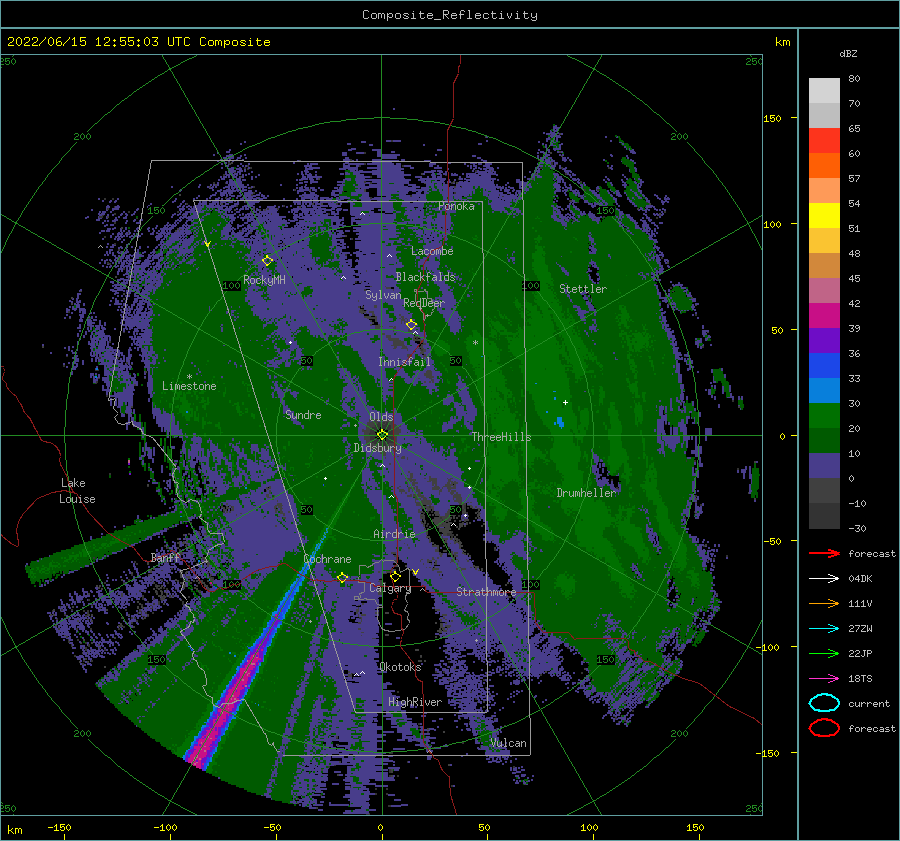Click the Cochrane town label
Image resolution: width=900 pixels, height=841 pixels.
327,559
